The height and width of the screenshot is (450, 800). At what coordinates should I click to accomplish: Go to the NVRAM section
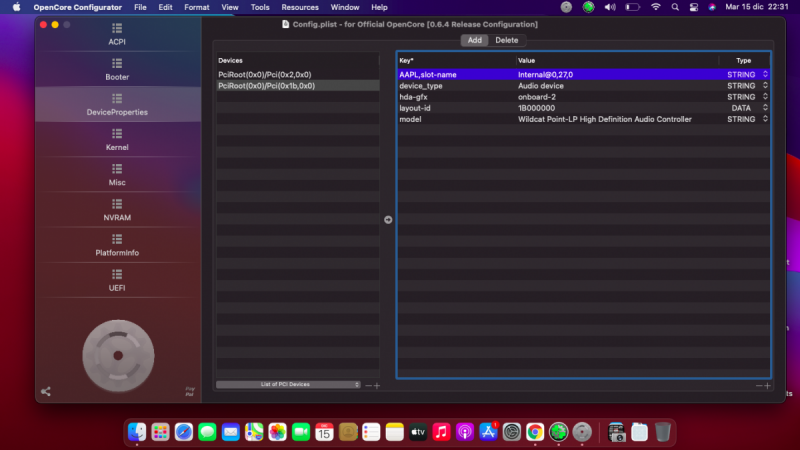click(117, 211)
